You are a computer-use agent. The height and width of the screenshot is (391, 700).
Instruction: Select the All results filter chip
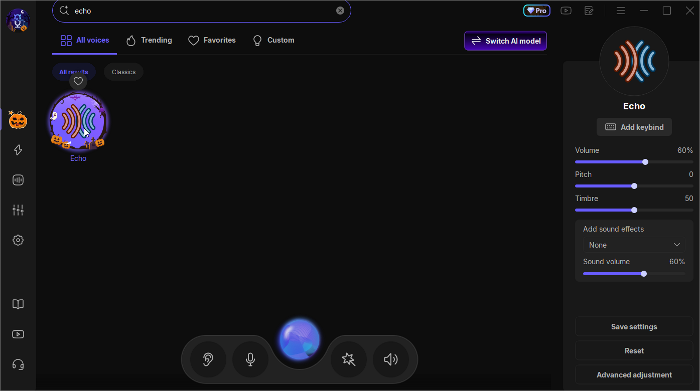[x=74, y=72]
